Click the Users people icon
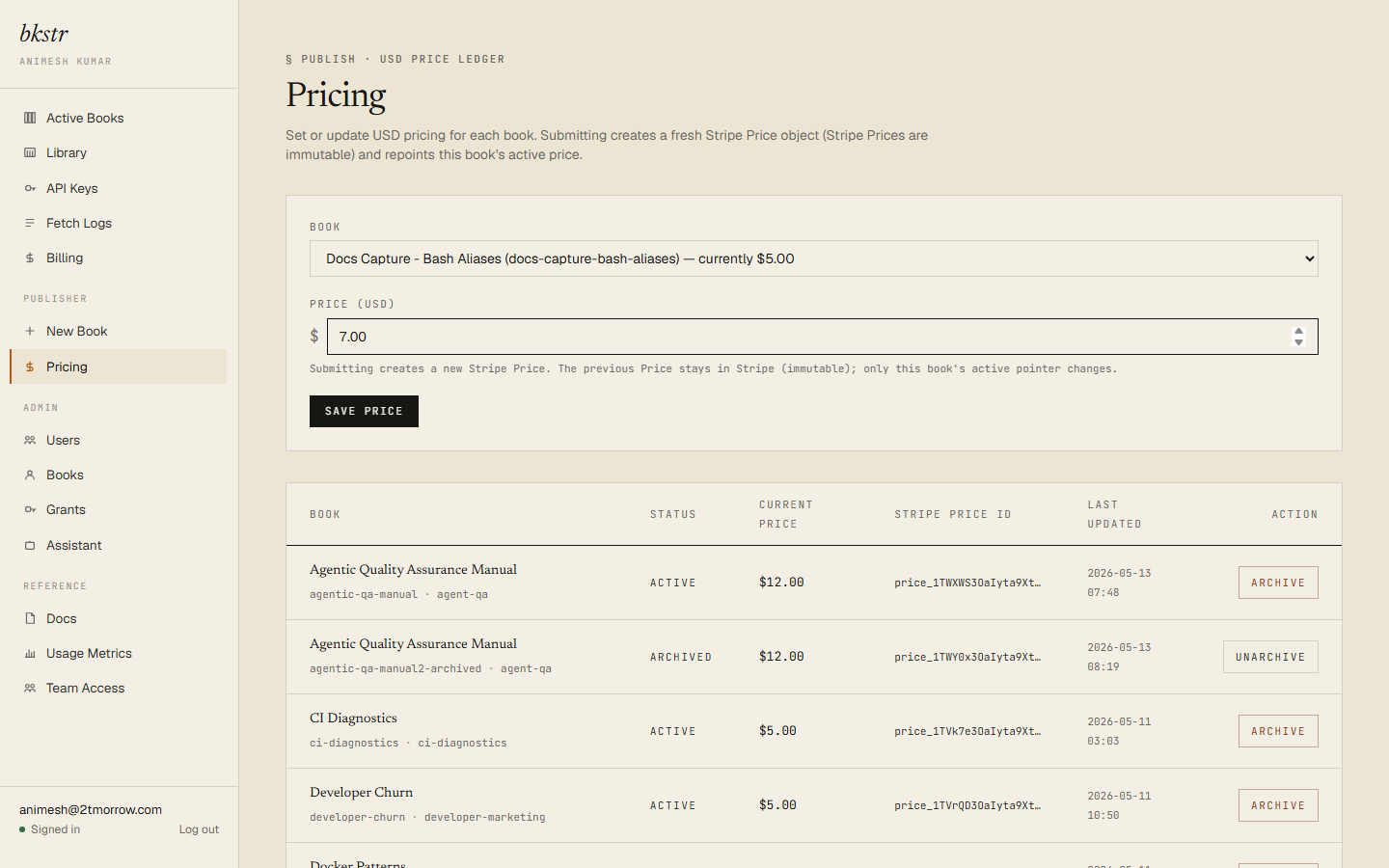The height and width of the screenshot is (868, 1389). 30,440
